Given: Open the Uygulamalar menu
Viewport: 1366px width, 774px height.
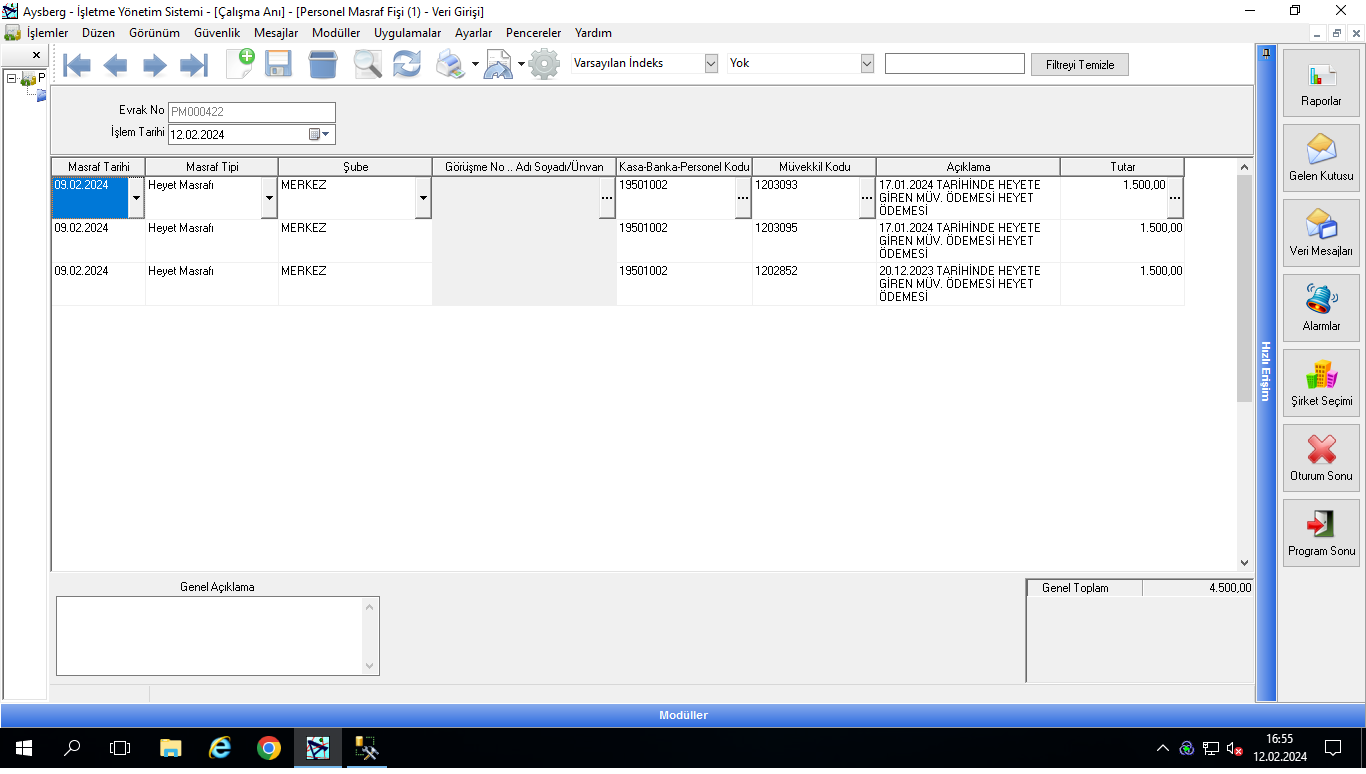Looking at the screenshot, I should (407, 33).
